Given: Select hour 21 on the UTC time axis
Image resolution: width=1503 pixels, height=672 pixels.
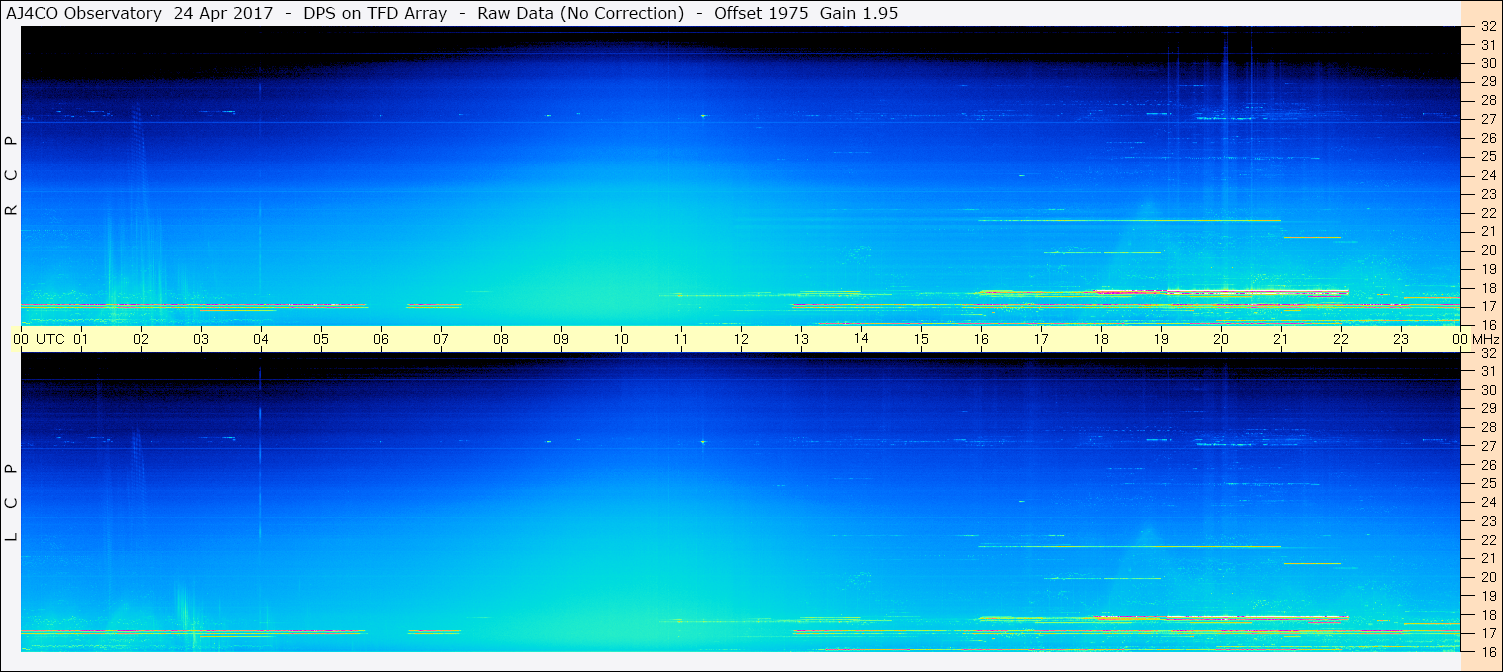Looking at the screenshot, I should tap(1281, 339).
